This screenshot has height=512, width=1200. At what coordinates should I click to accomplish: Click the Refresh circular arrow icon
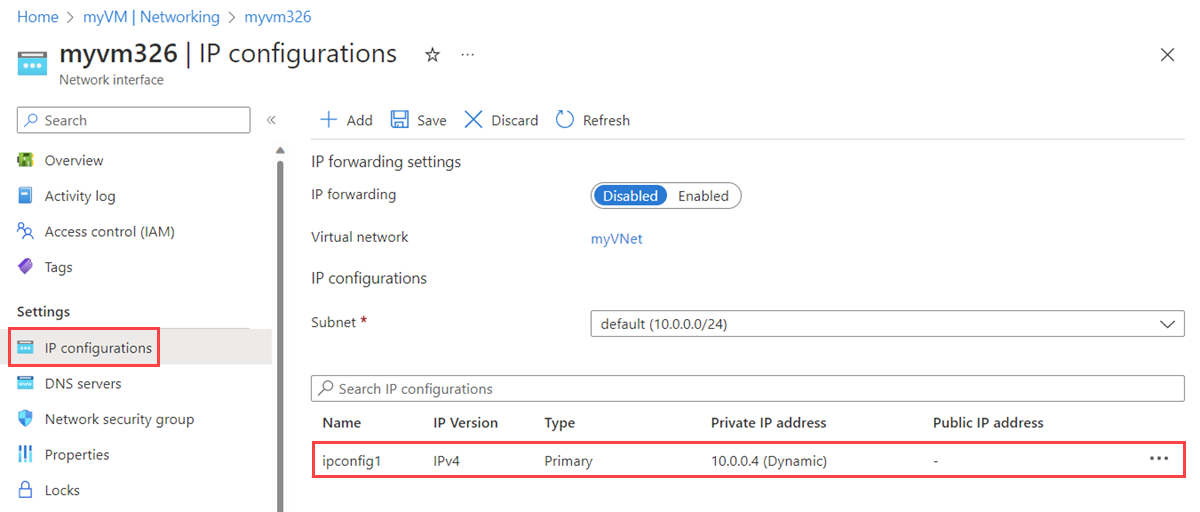pos(565,120)
